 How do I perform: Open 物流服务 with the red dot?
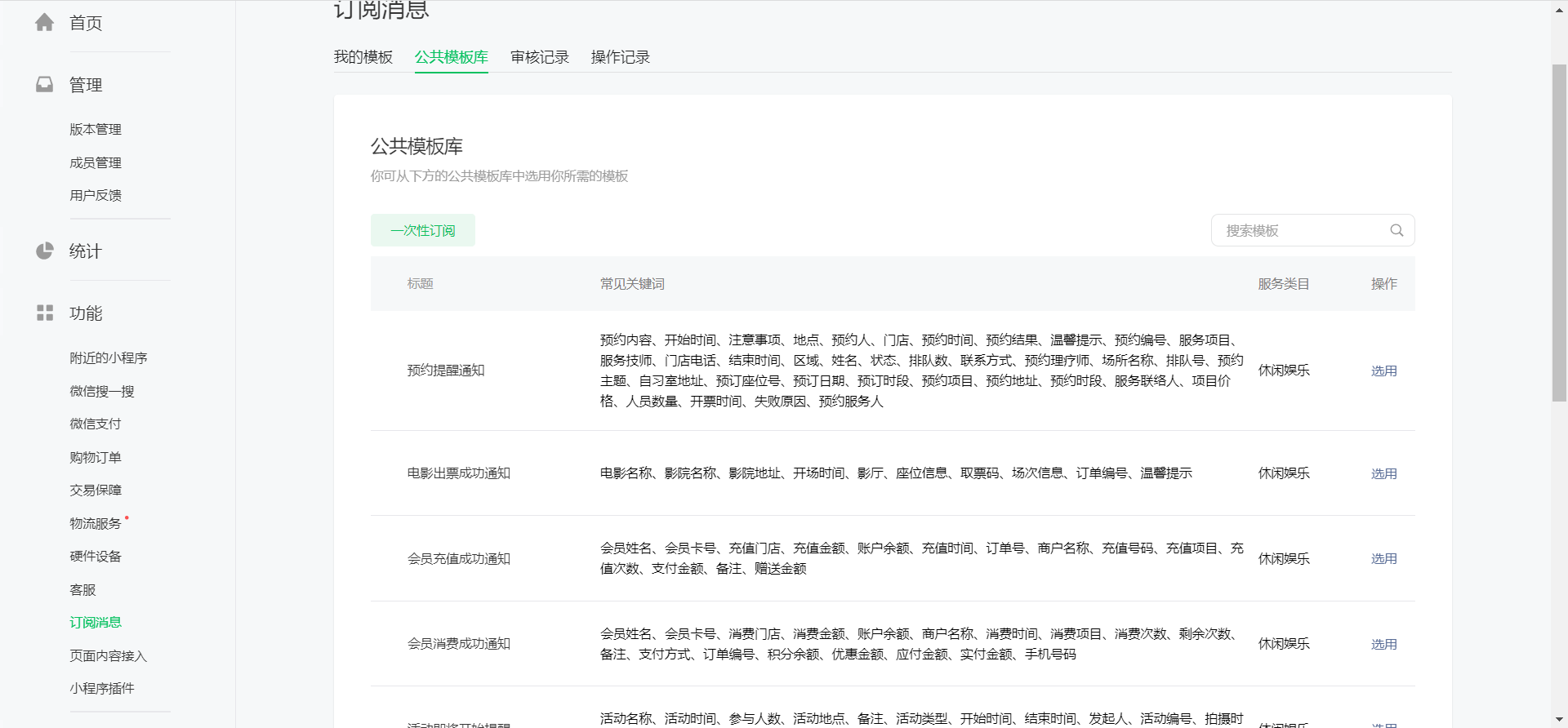96,523
